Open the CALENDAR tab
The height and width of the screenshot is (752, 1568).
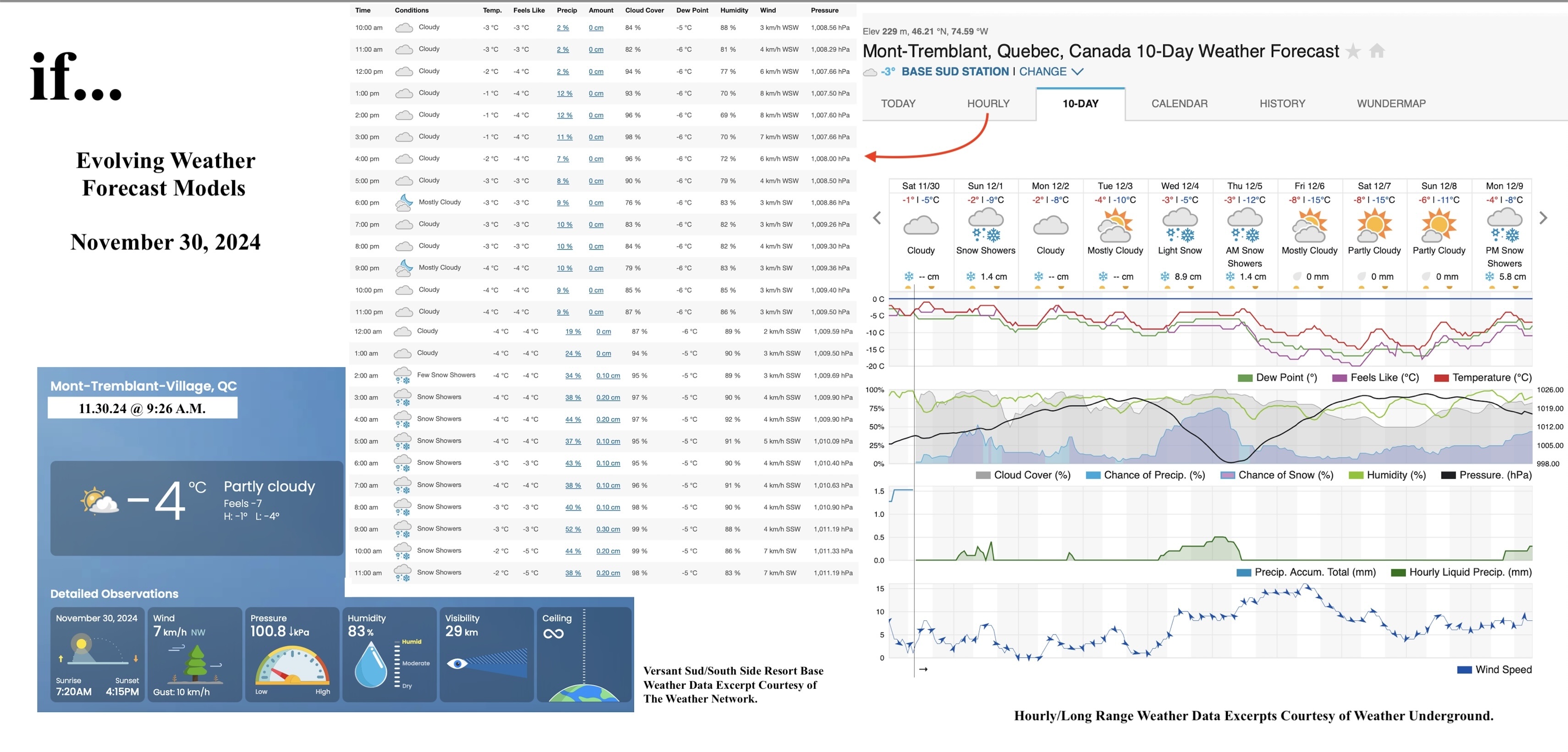click(1179, 104)
